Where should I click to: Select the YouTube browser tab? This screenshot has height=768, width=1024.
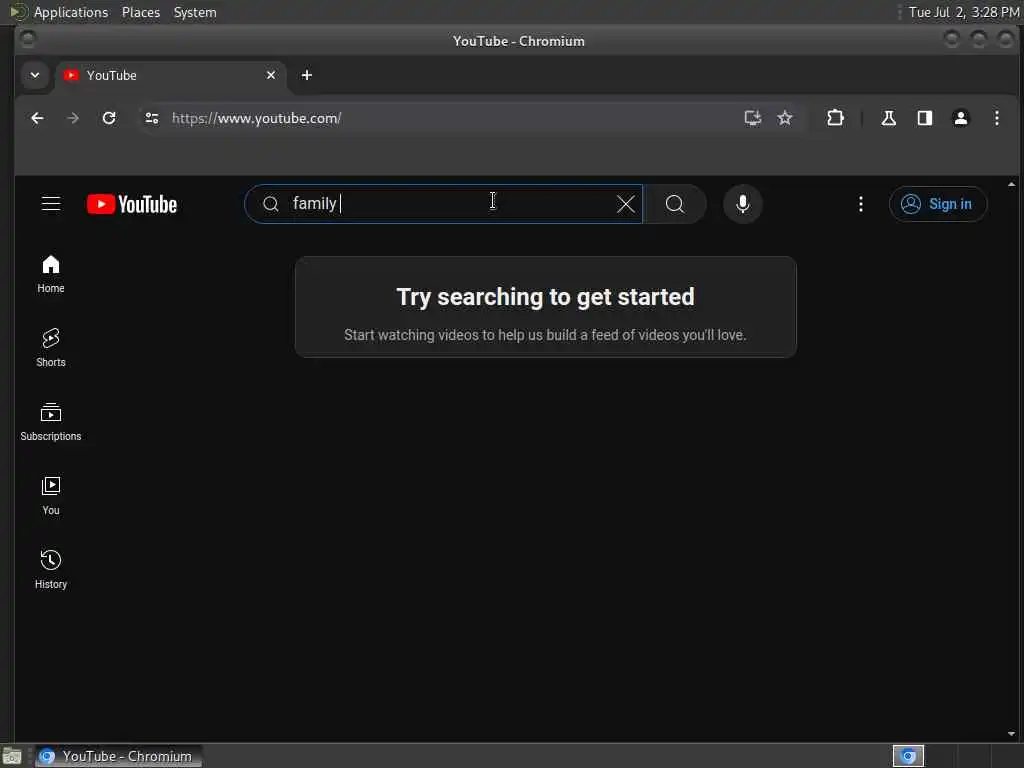point(171,75)
